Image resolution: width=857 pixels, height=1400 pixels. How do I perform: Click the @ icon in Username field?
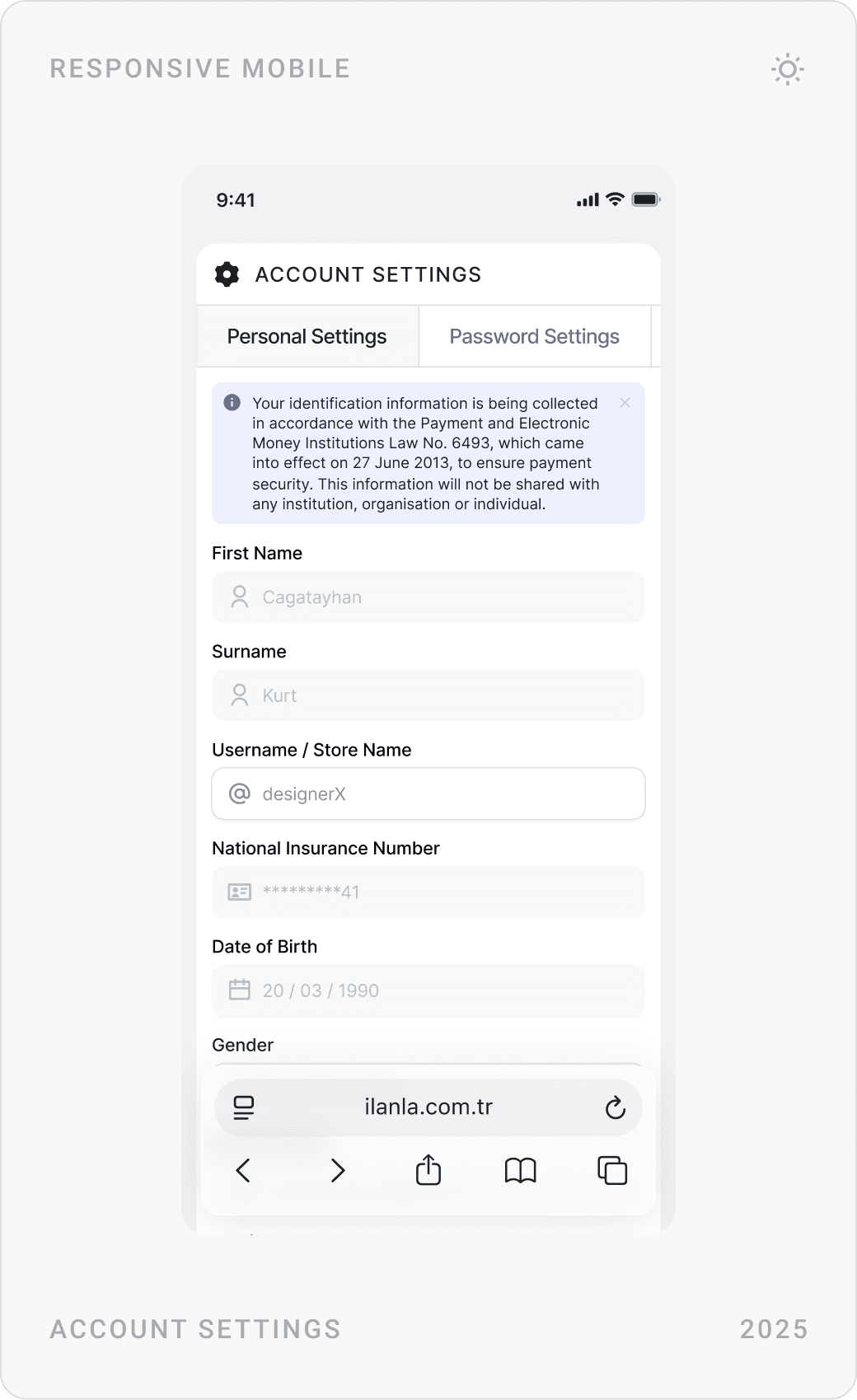[238, 793]
